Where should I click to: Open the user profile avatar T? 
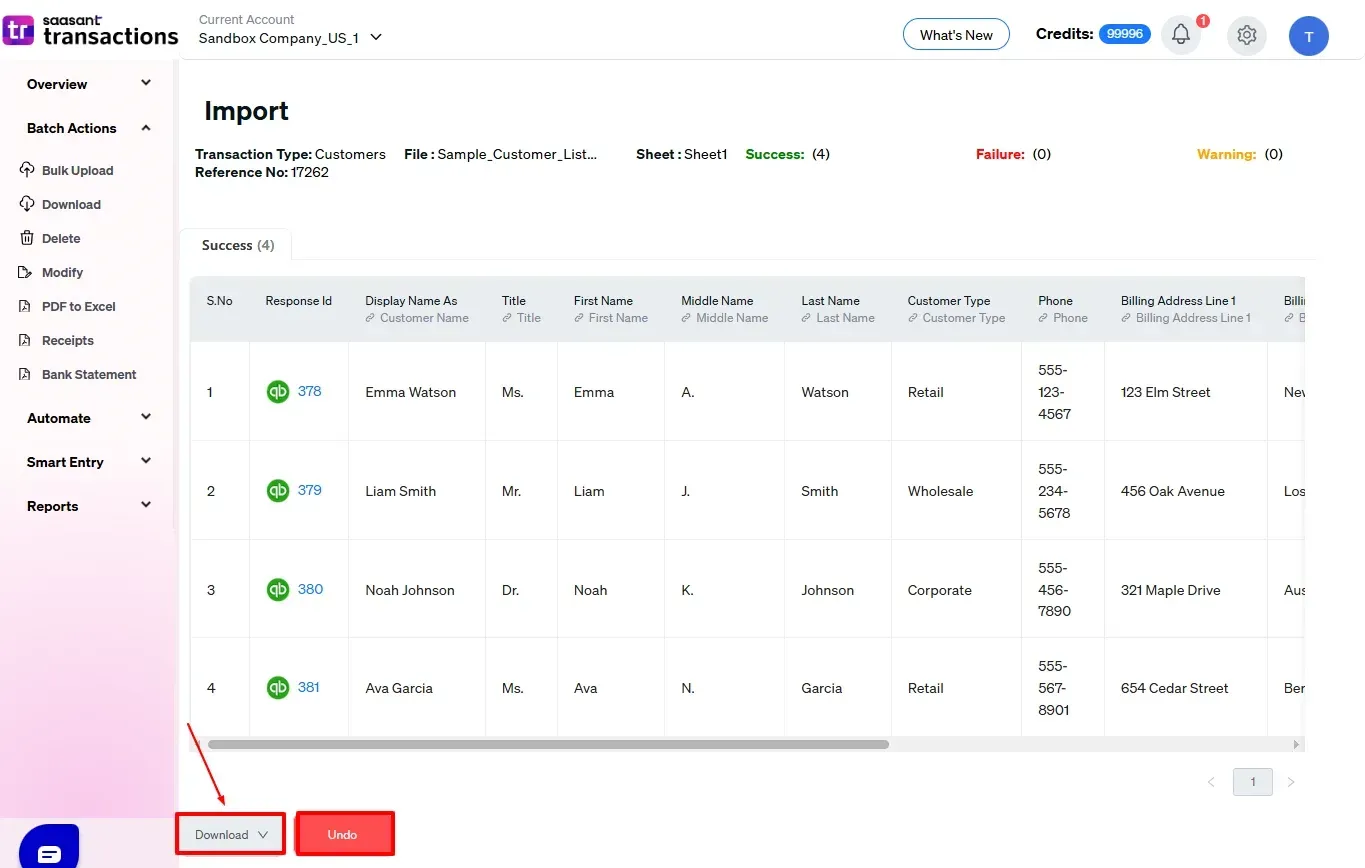coord(1309,36)
